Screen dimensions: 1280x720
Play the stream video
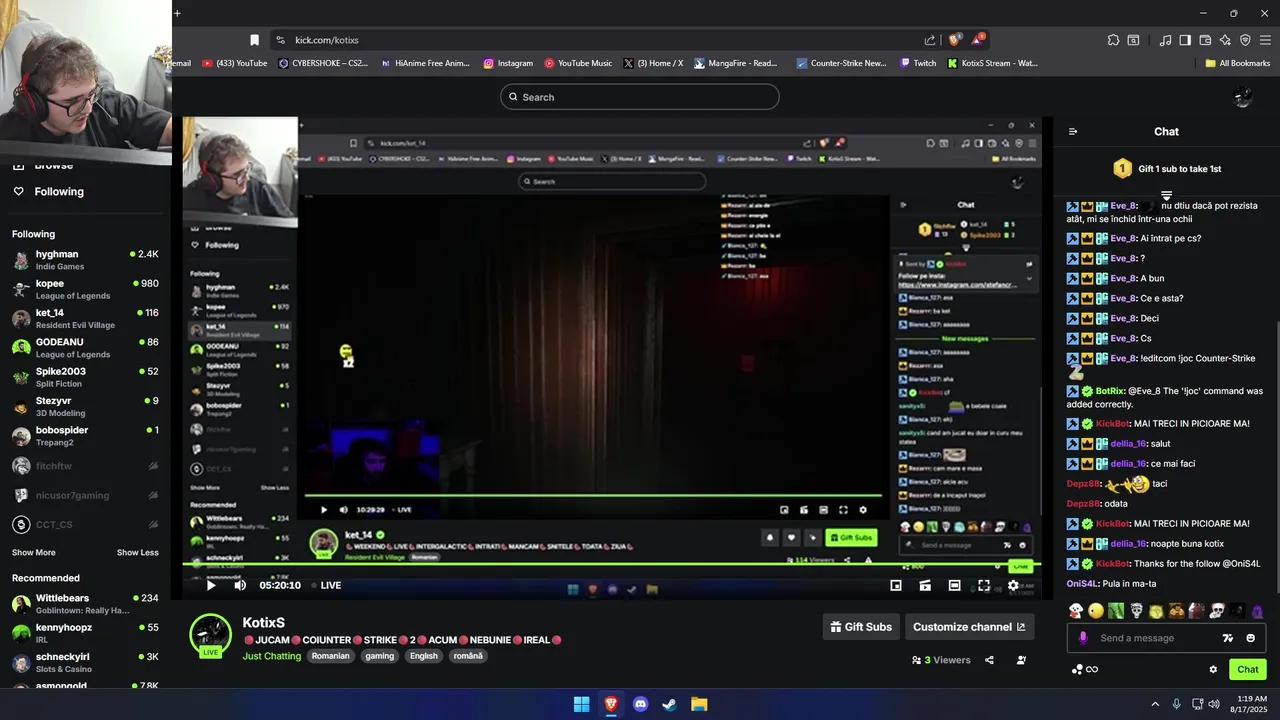coord(211,586)
